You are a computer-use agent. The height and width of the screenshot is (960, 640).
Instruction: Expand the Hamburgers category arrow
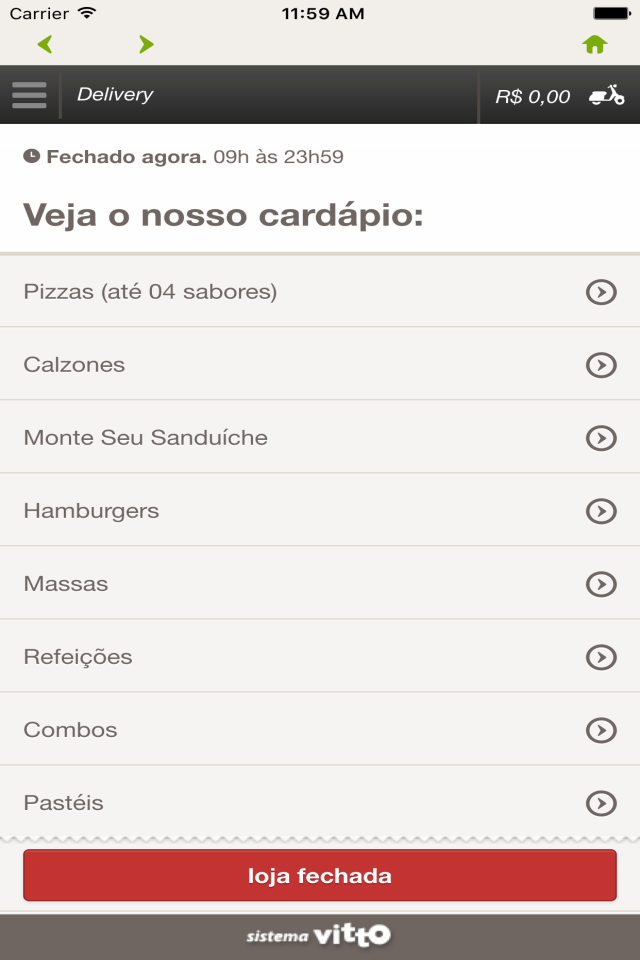[601, 511]
